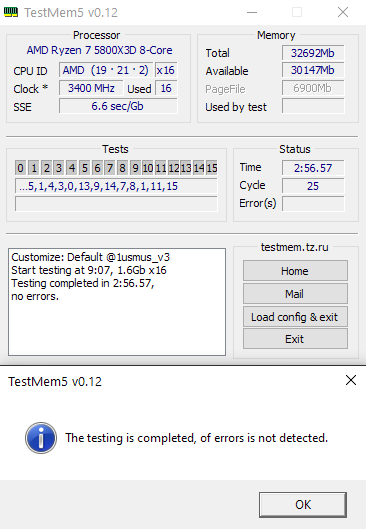The width and height of the screenshot is (366, 529).
Task: Select test box 11
Action: 161,168
